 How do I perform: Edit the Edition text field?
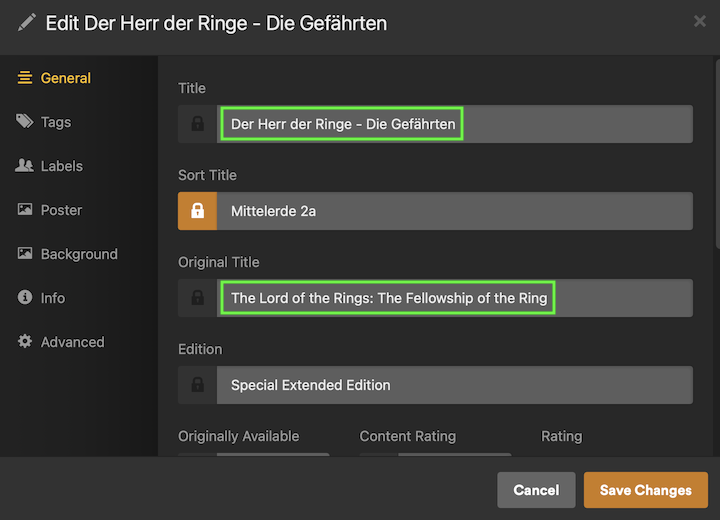coord(454,385)
